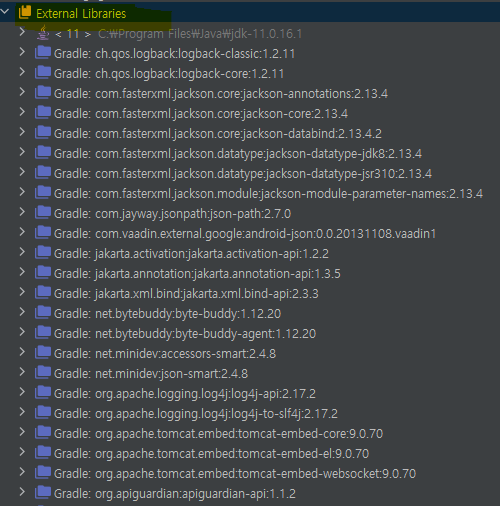
Task: Select jackson-datatype-jsr310:2.13.4 row text
Action: click(243, 174)
